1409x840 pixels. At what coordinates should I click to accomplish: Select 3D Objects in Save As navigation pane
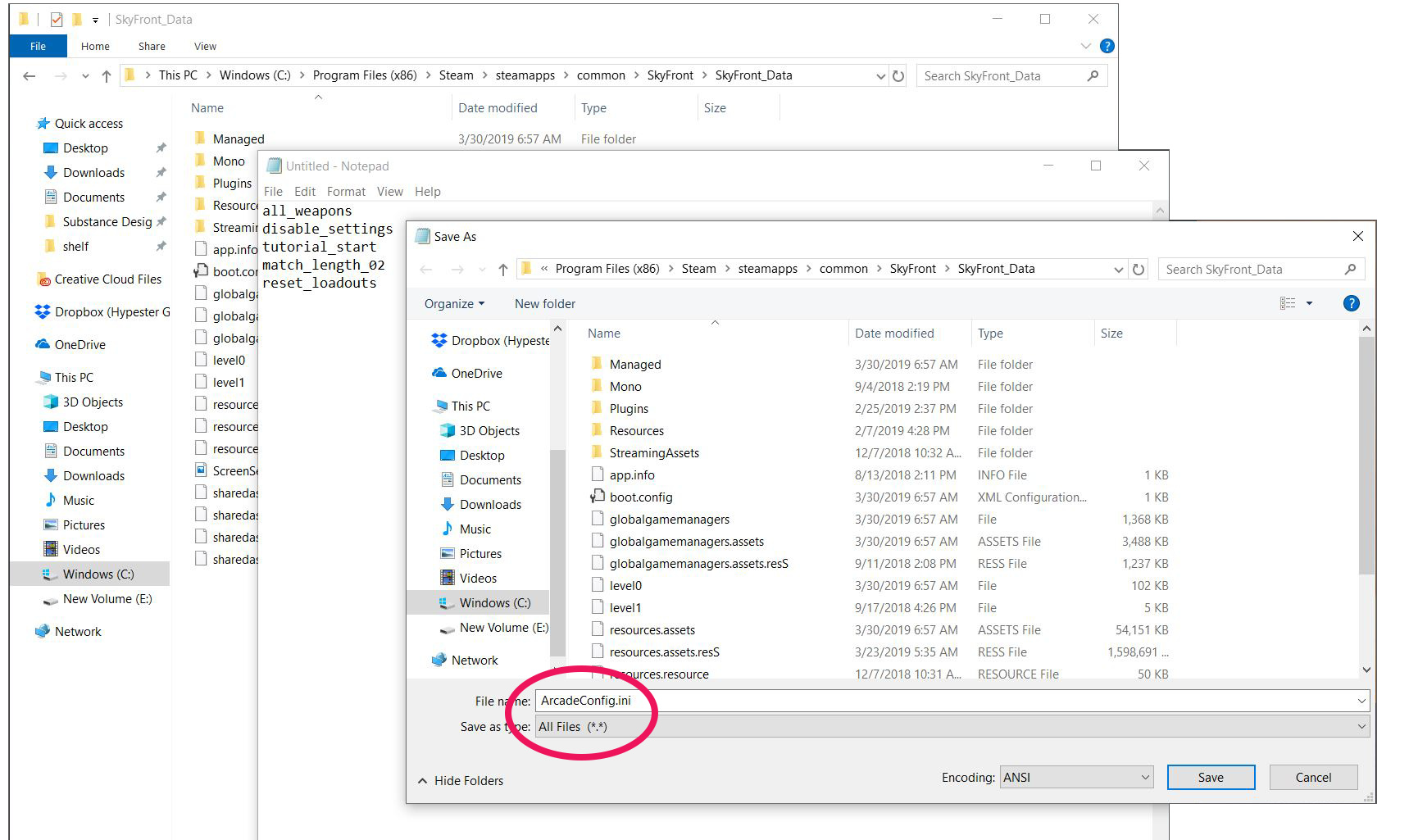pyautogui.click(x=480, y=431)
